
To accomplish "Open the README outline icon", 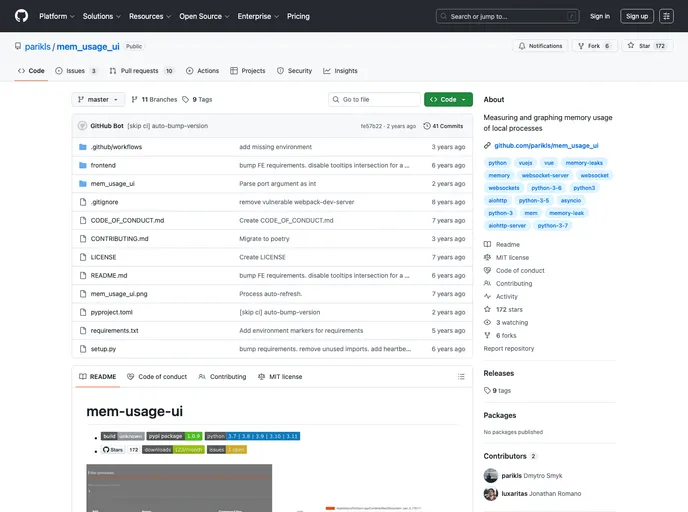I will (x=461, y=377).
